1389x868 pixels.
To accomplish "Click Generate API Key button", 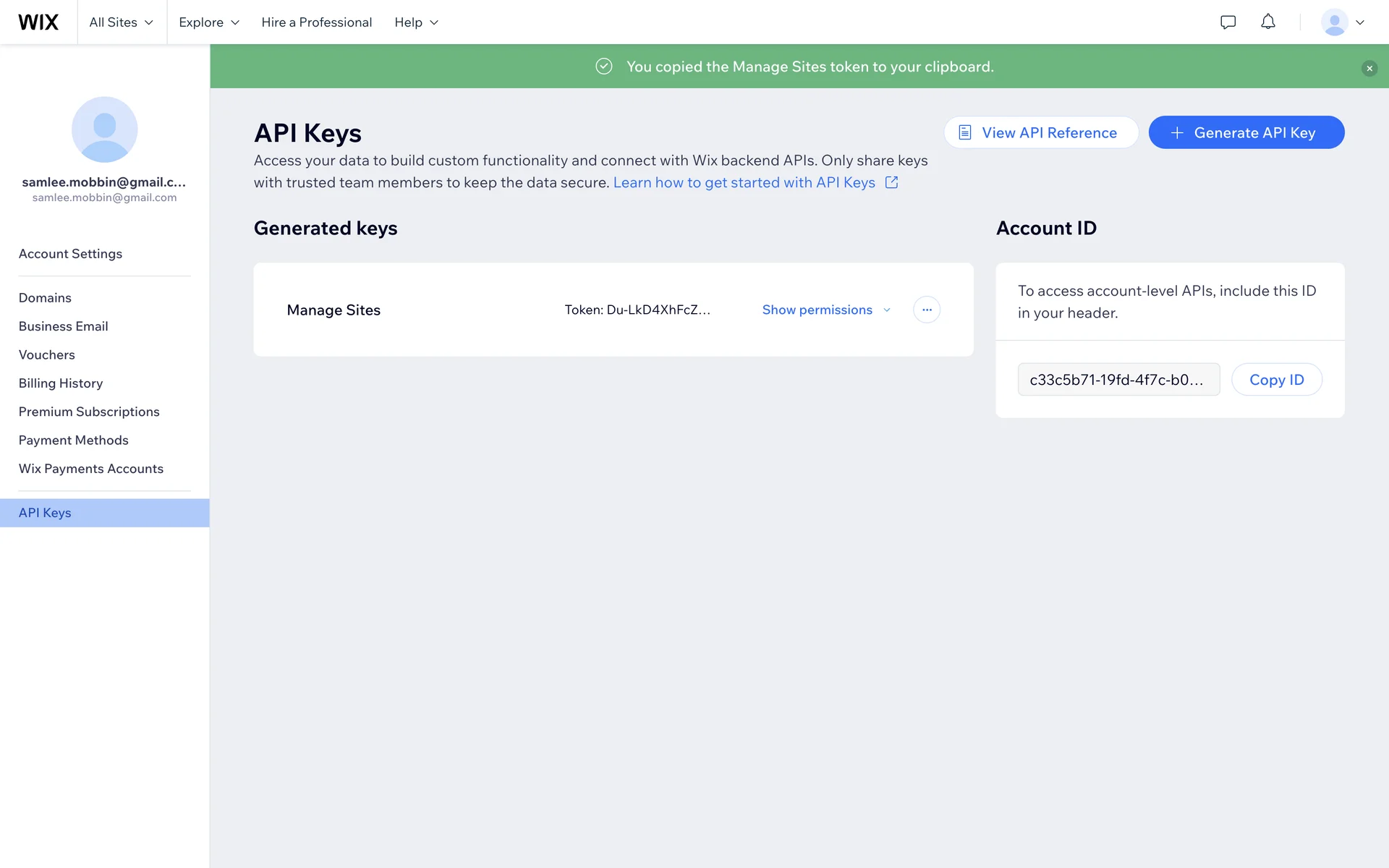I will click(1246, 132).
